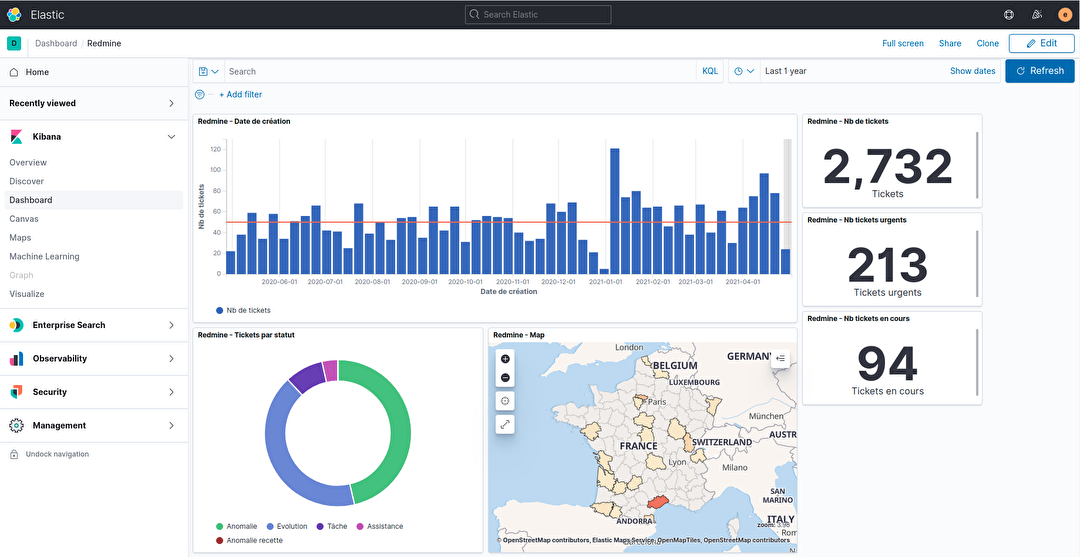Collapse the Kibana navigation section

point(172,137)
